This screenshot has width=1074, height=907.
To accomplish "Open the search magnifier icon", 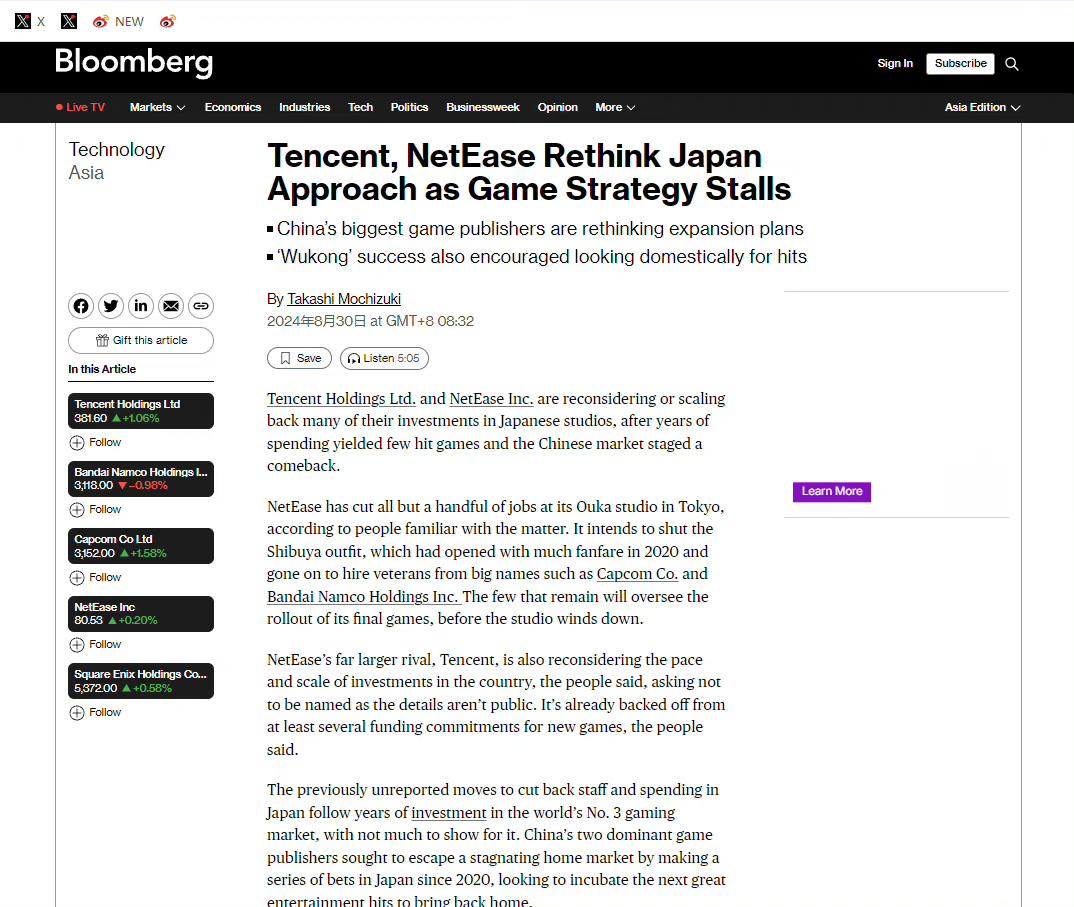I will click(x=1012, y=64).
